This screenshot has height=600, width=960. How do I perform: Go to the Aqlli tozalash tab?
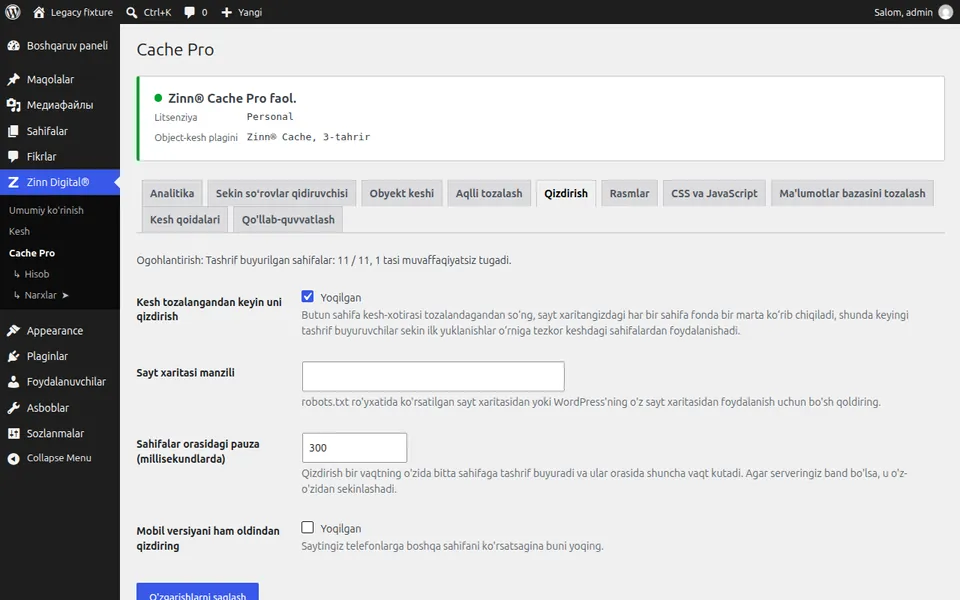(489, 193)
